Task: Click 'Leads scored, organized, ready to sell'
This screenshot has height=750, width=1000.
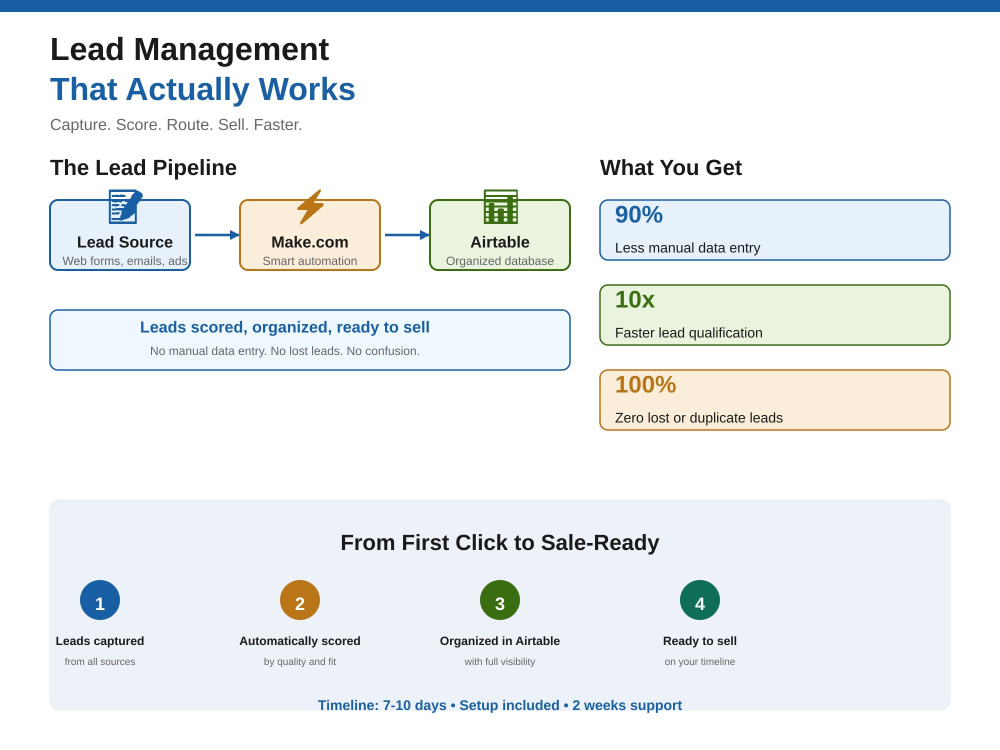Action: [284, 327]
